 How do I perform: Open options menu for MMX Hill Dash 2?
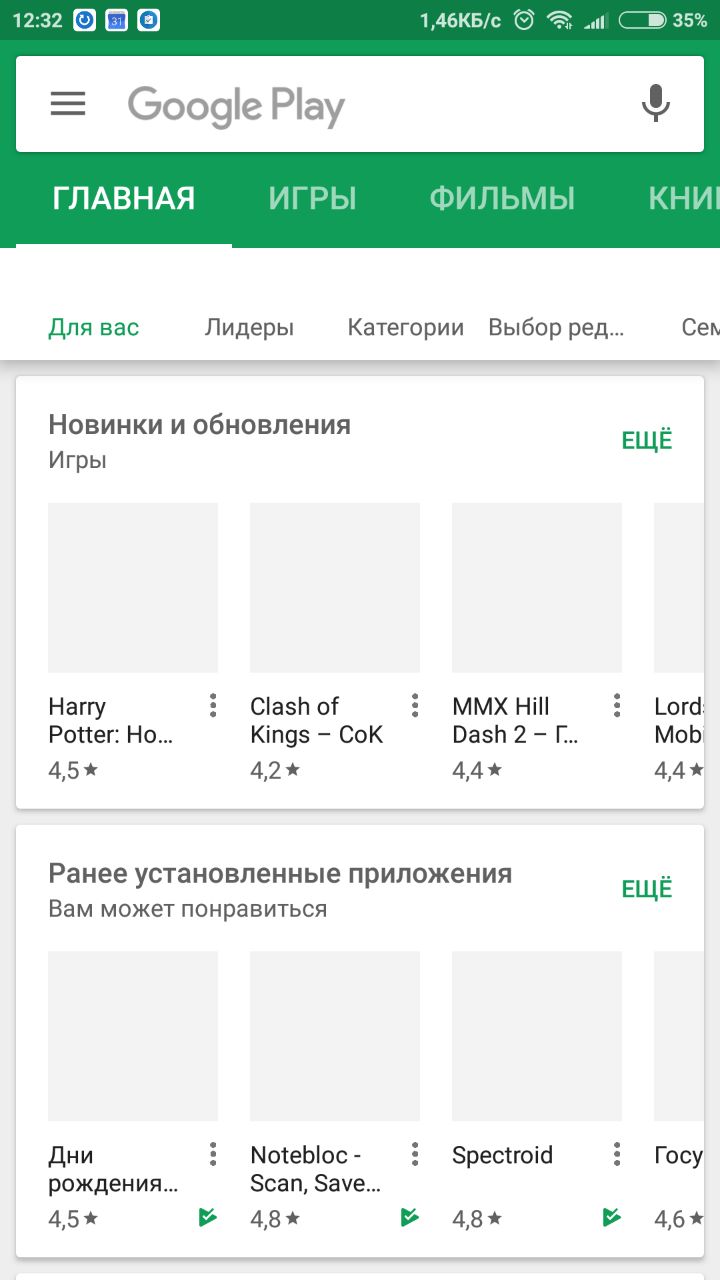click(x=617, y=706)
